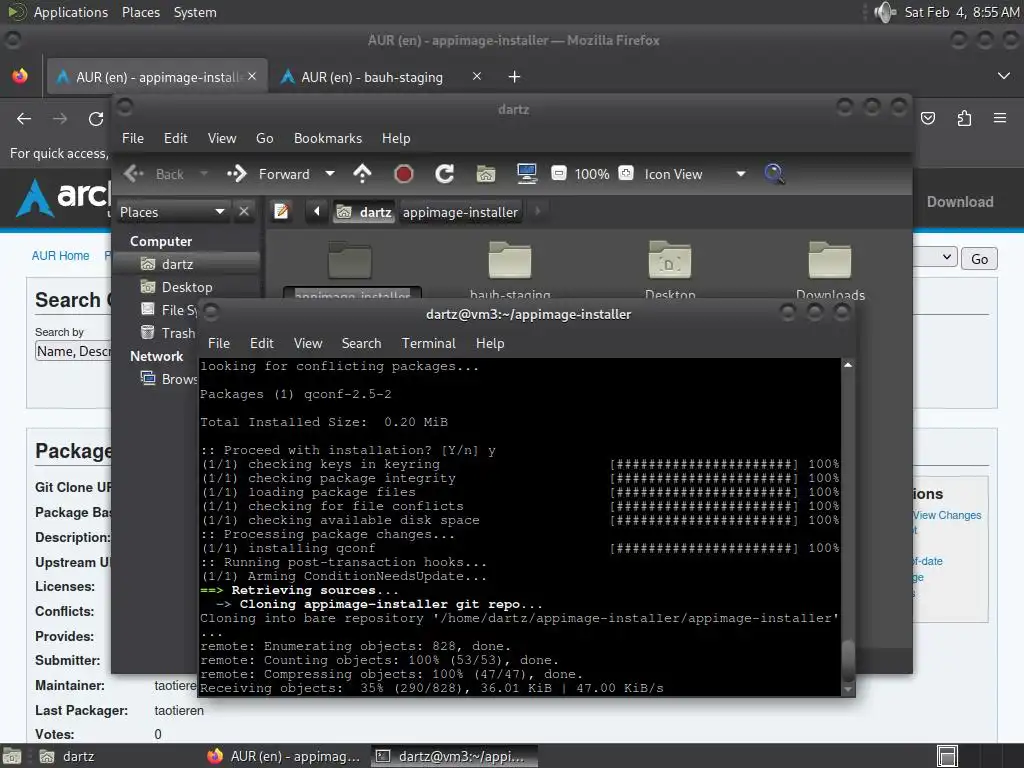This screenshot has width=1024, height=768.
Task: Close the bauh-staging Firefox tab
Action: [x=477, y=76]
